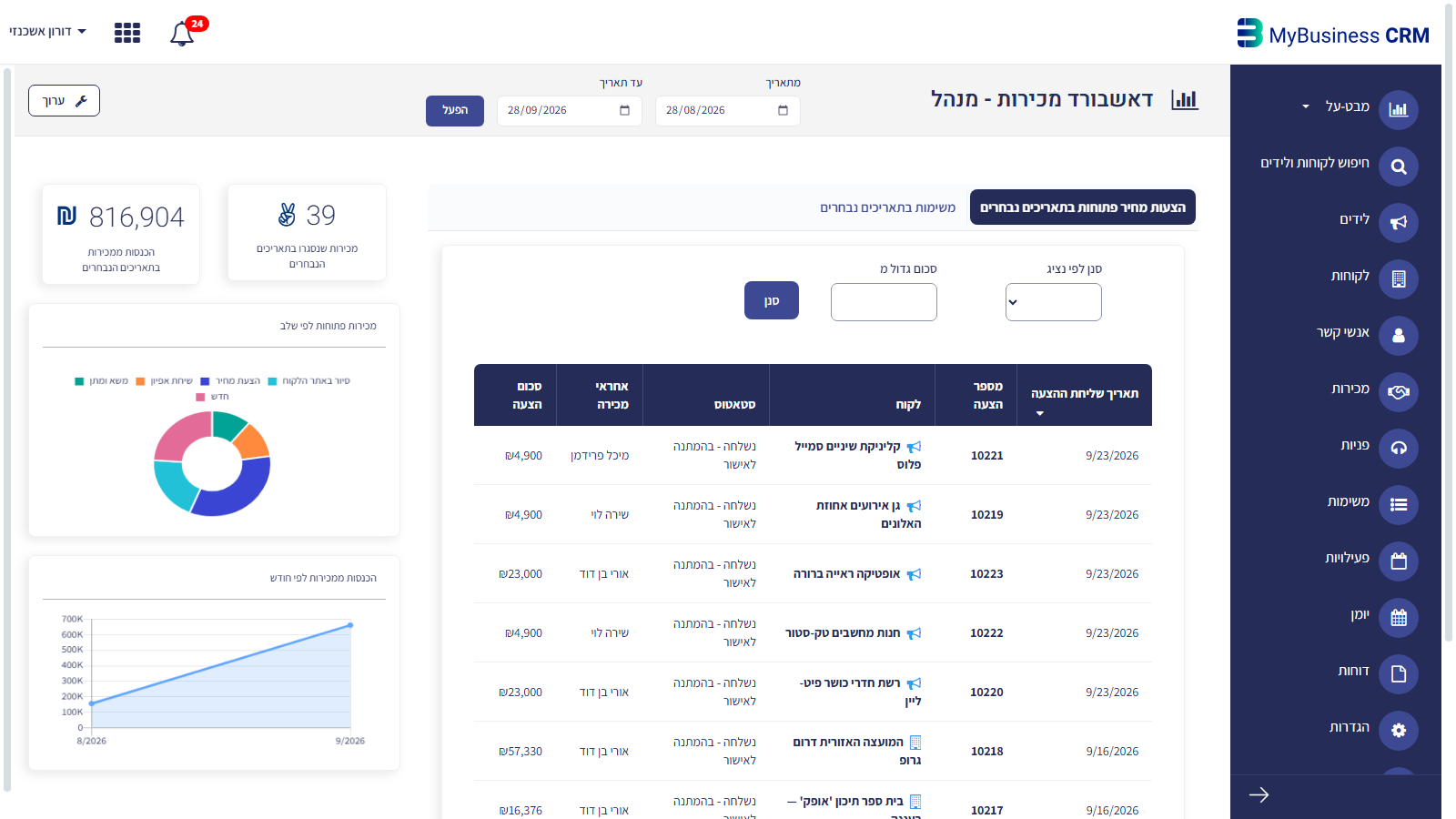Open the דורון אשכנזי user menu
The width and height of the screenshot is (1456, 819).
pyautogui.click(x=47, y=31)
